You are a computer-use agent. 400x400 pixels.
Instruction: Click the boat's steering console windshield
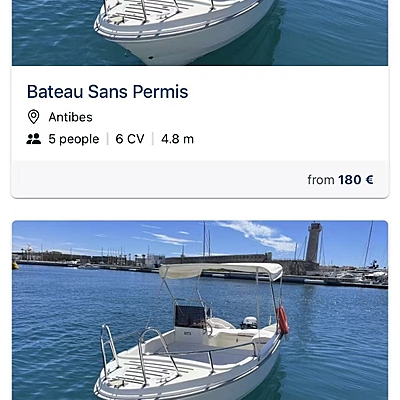click(x=190, y=316)
